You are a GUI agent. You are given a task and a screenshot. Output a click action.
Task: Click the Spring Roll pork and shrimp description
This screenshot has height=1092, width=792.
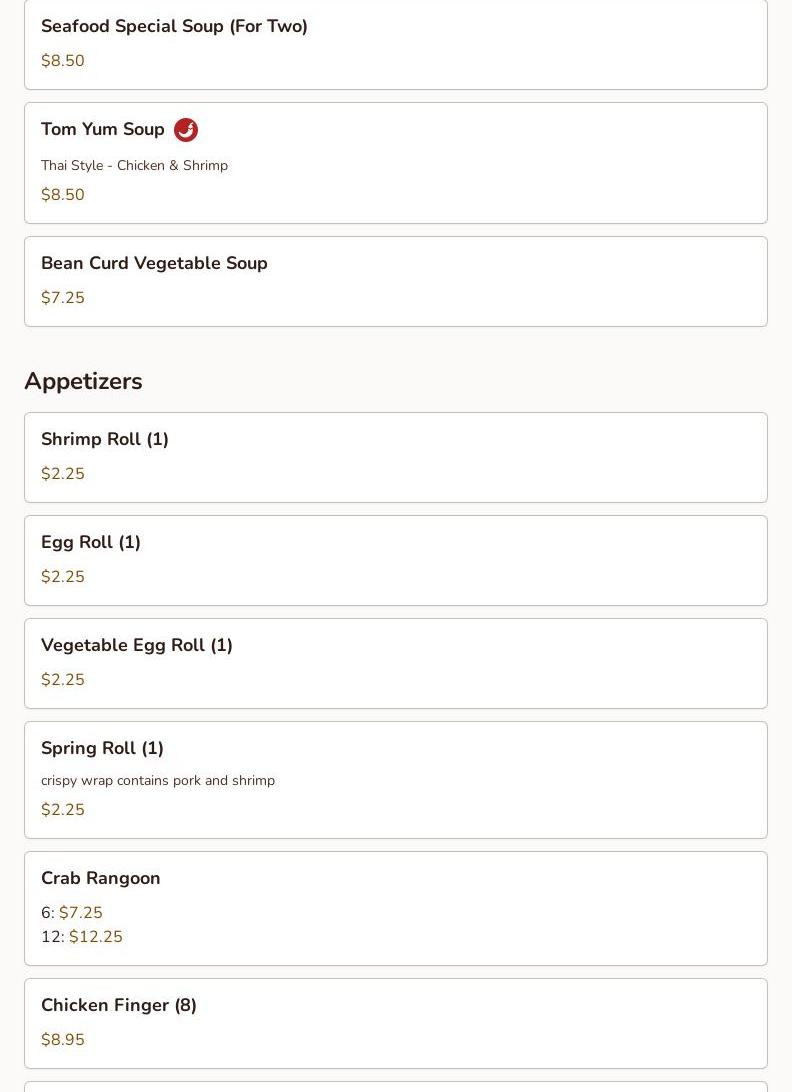click(158, 781)
